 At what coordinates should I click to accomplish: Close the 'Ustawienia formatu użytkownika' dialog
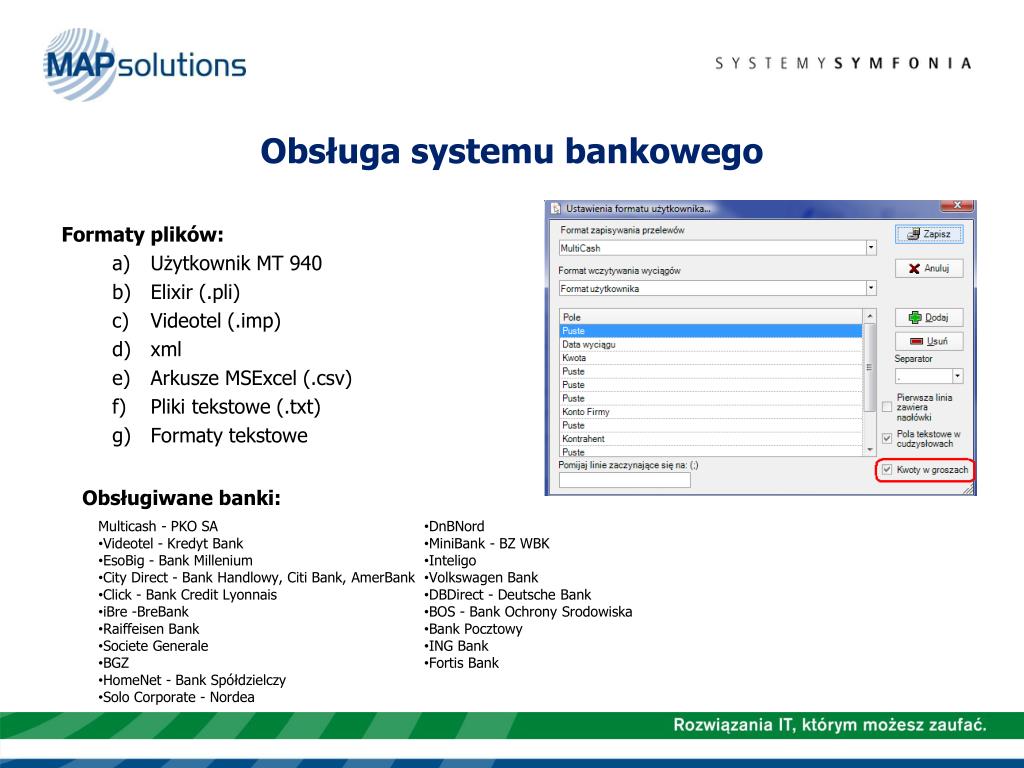pyautogui.click(x=957, y=206)
